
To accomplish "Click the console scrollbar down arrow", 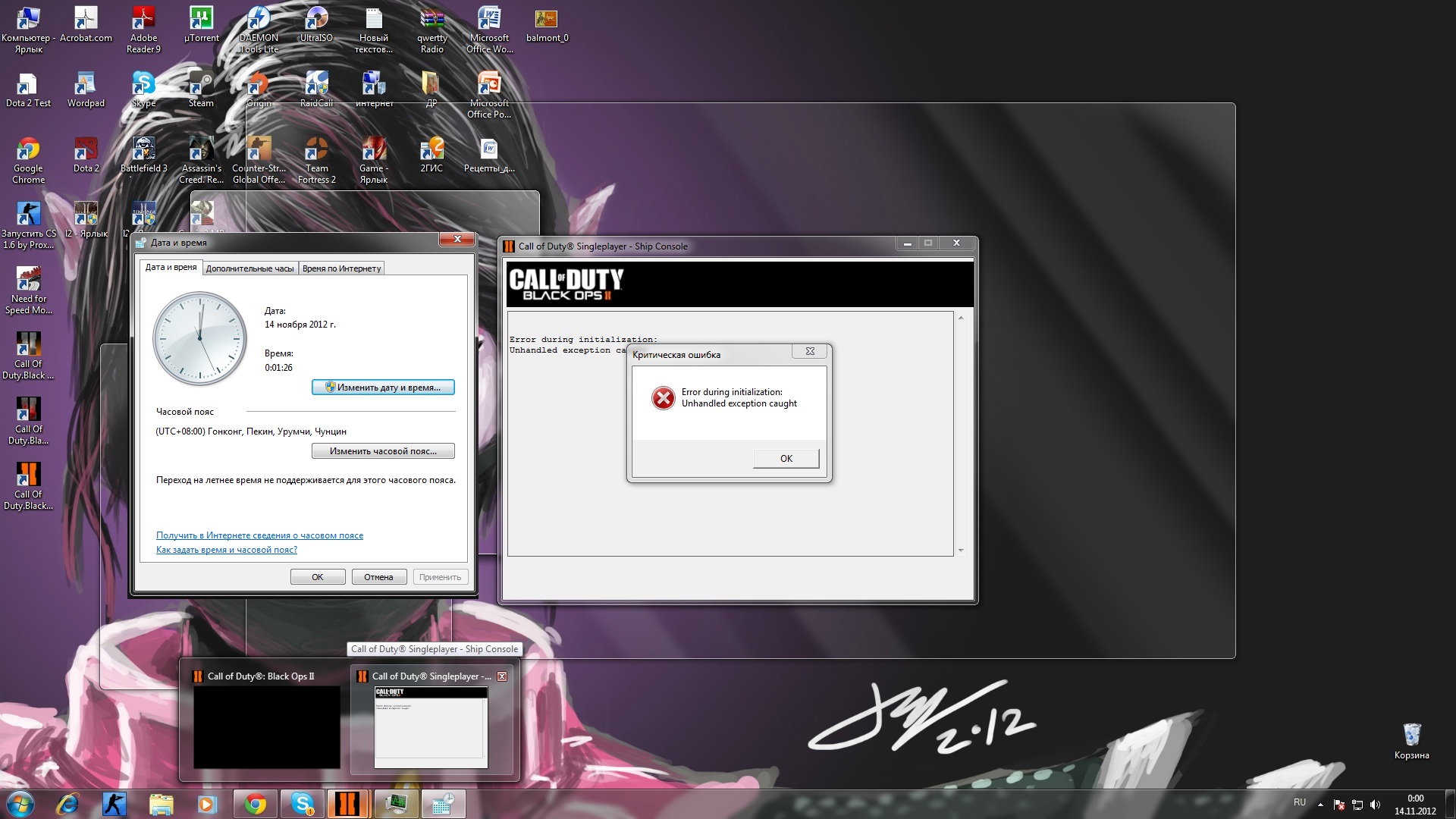I will tap(961, 551).
